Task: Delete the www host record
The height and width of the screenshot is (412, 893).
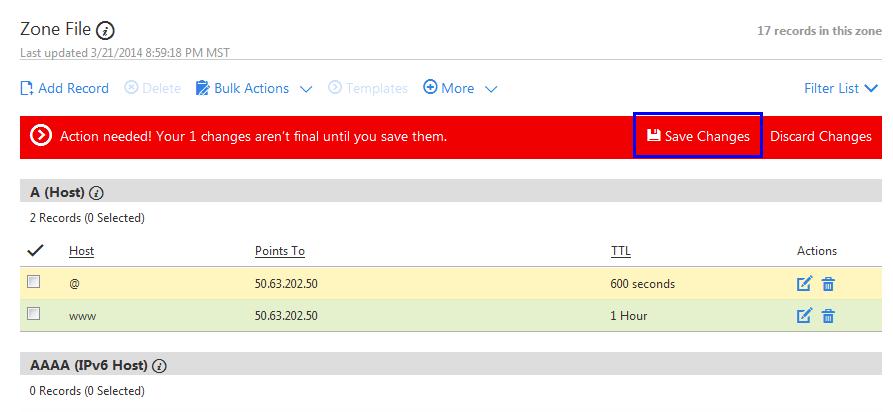Action: [828, 316]
